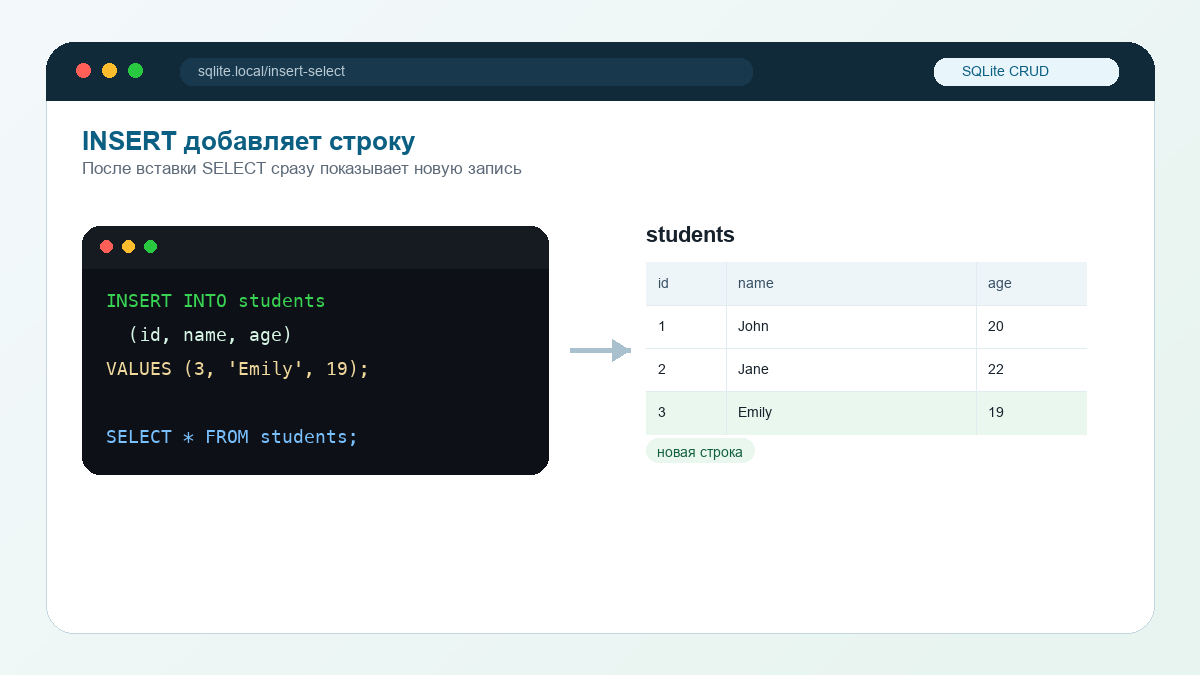Click the yellow minimize dot in browser bar
The width and height of the screenshot is (1200, 675).
coord(110,71)
